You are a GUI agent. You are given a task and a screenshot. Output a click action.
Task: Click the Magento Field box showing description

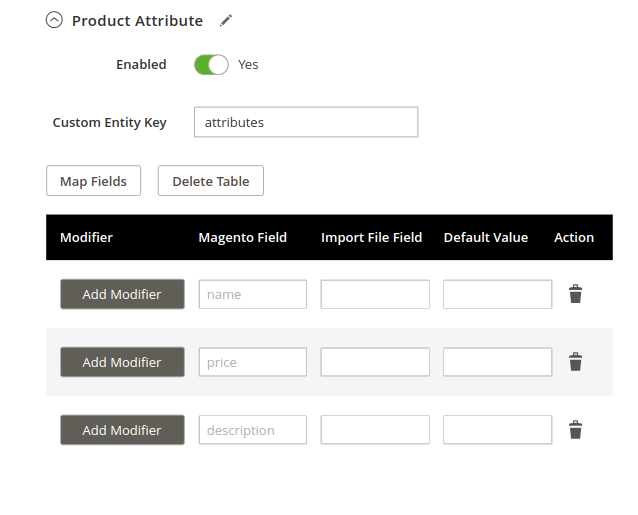[x=253, y=430]
